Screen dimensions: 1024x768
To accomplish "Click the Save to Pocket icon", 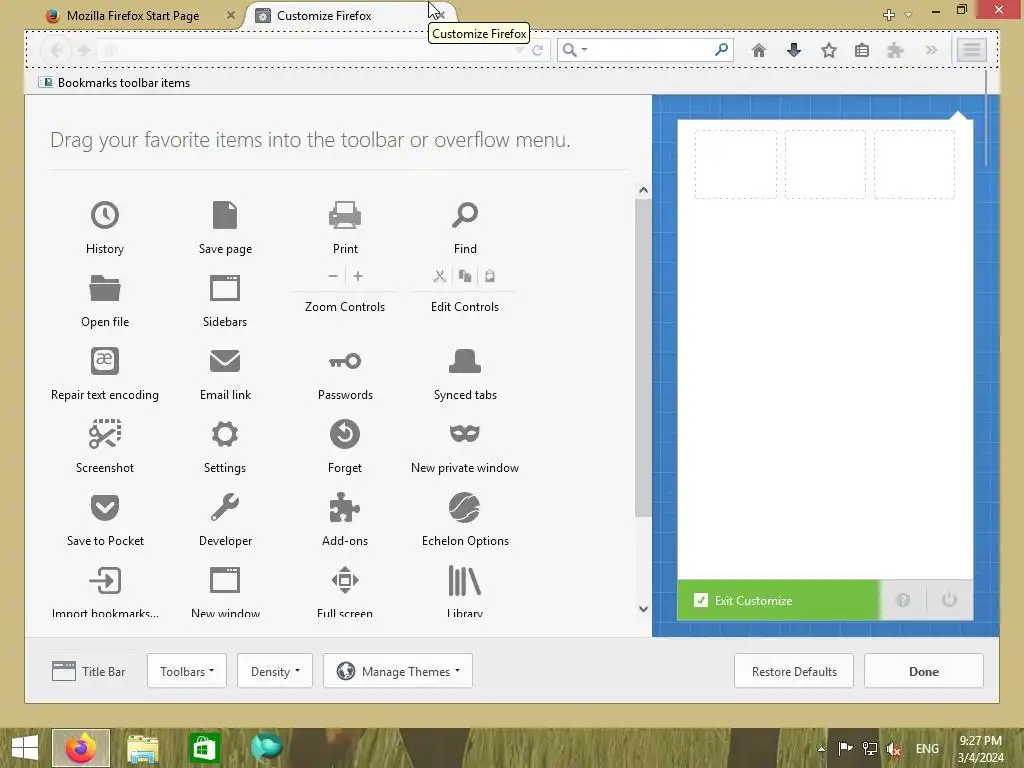I will [104, 507].
